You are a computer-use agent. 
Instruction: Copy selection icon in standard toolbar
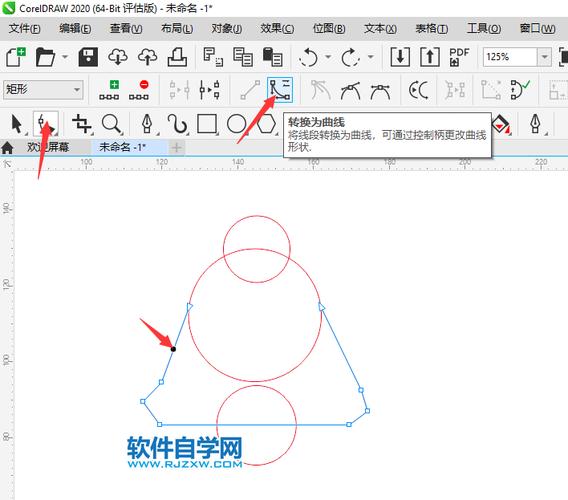click(243, 57)
